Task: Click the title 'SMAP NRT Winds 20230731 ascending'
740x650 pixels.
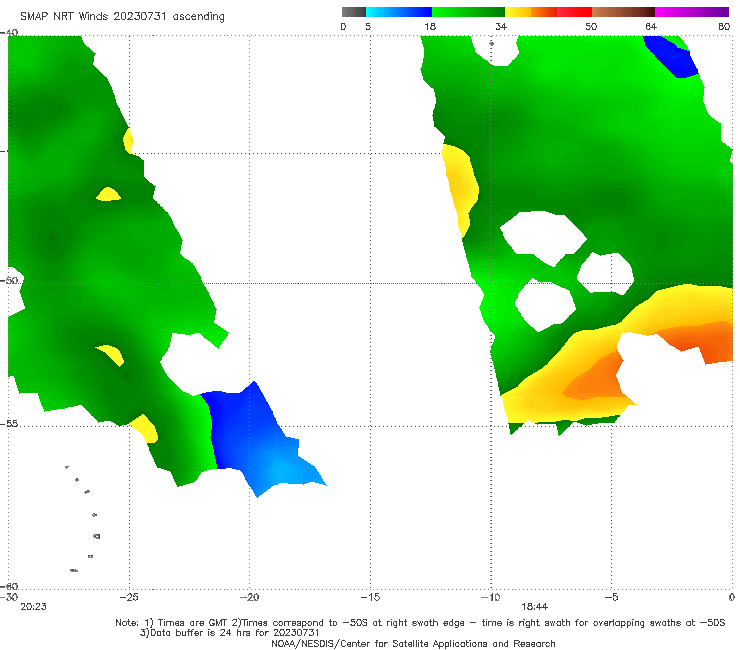Action: pyautogui.click(x=122, y=16)
